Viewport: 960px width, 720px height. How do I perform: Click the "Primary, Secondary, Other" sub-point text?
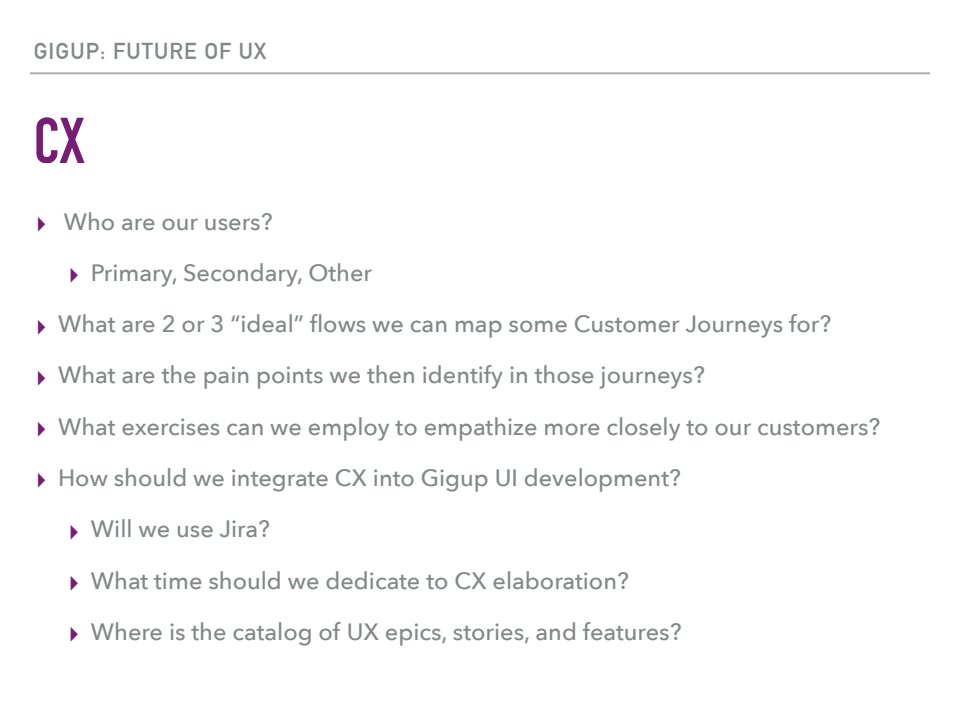pos(231,274)
